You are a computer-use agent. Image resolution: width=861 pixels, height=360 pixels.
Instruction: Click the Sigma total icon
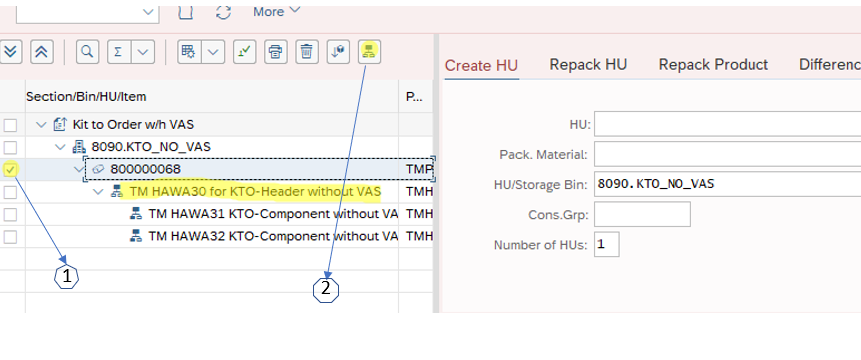tap(118, 52)
